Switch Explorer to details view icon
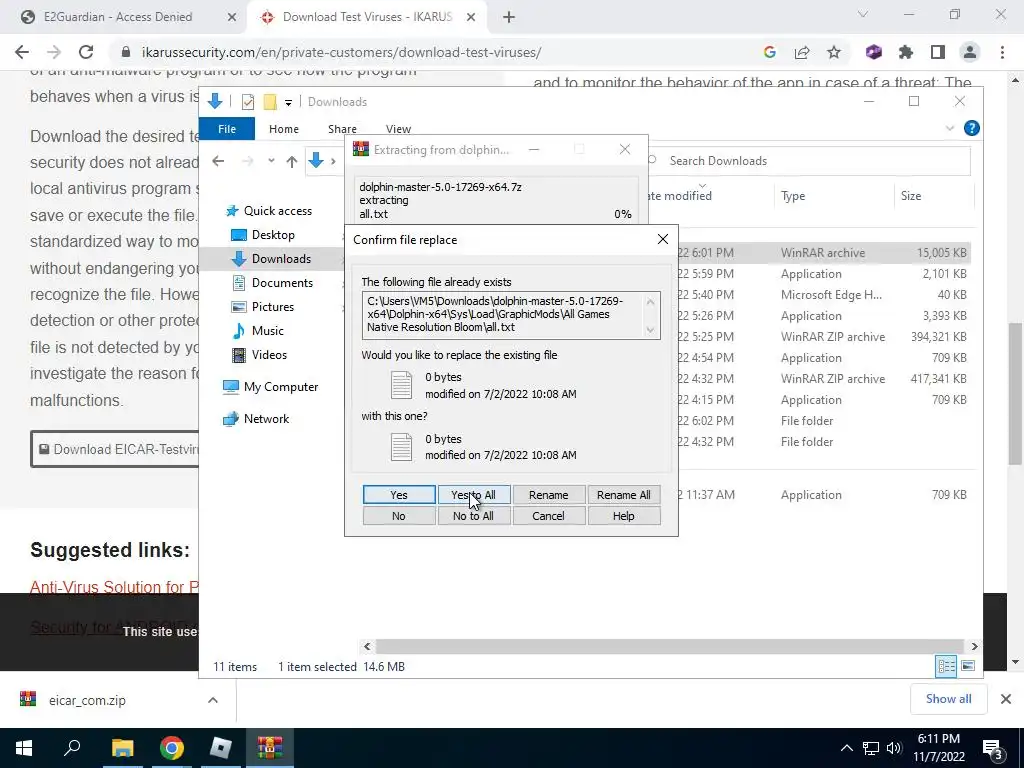The width and height of the screenshot is (1024, 768). [946, 666]
